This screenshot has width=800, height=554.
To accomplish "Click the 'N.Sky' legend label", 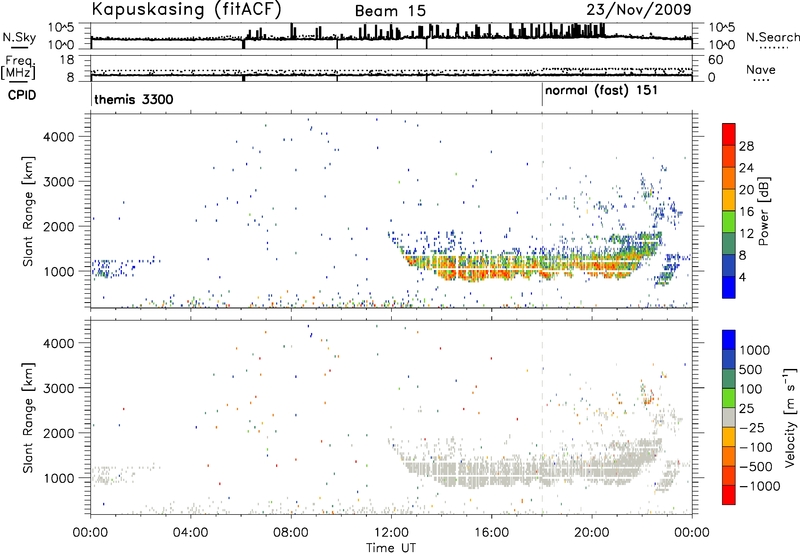I will click(x=19, y=37).
